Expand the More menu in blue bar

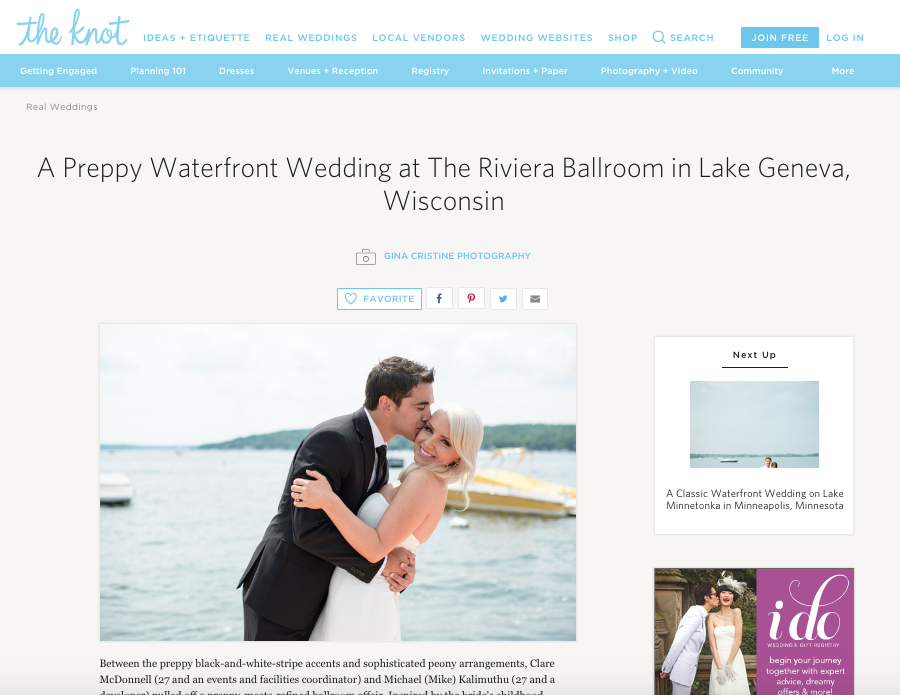point(843,71)
